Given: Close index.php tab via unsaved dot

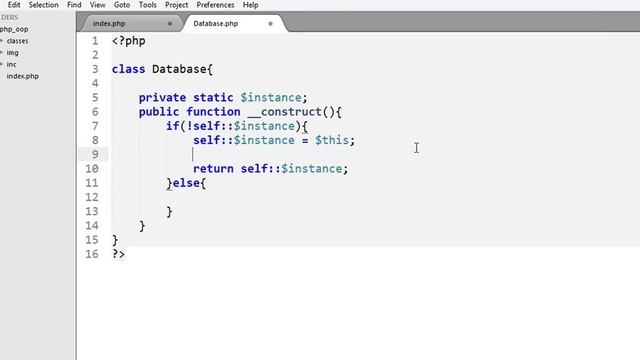Looking at the screenshot, I should point(170,24).
